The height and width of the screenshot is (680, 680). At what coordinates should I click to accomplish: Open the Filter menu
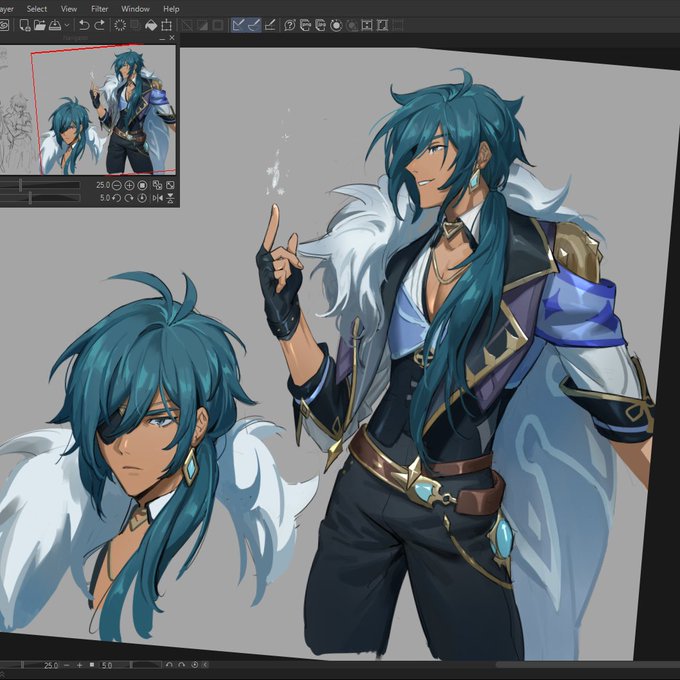pos(100,9)
